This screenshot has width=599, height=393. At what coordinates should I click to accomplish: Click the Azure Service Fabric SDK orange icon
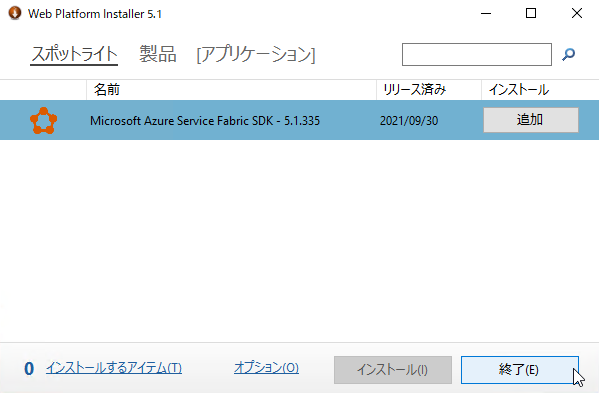pos(44,120)
